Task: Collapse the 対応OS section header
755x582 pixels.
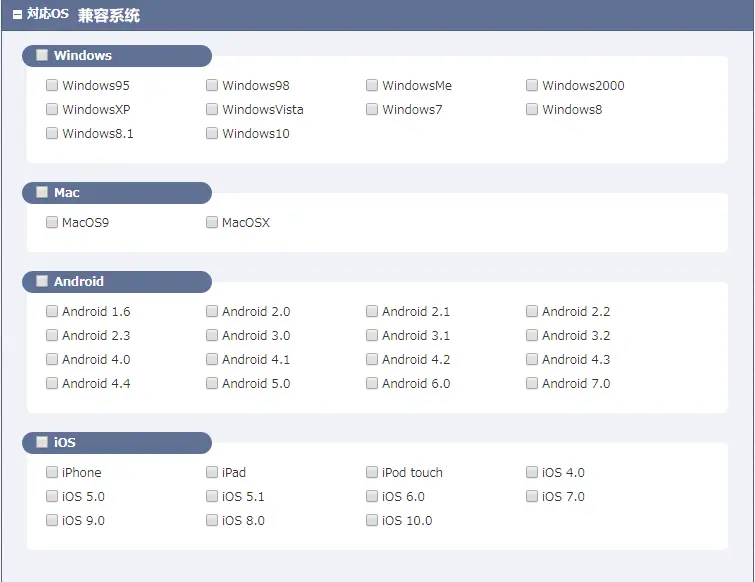Action: point(18,16)
